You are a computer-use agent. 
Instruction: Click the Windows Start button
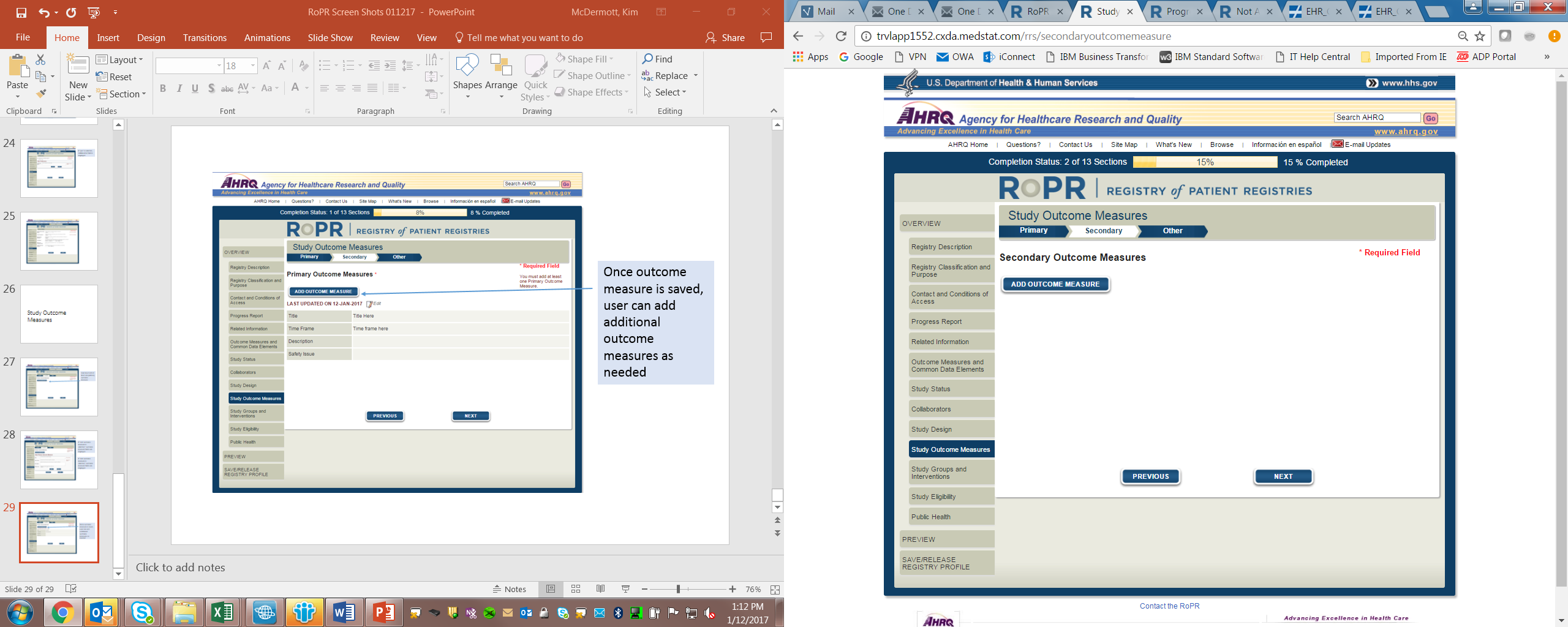(x=20, y=612)
